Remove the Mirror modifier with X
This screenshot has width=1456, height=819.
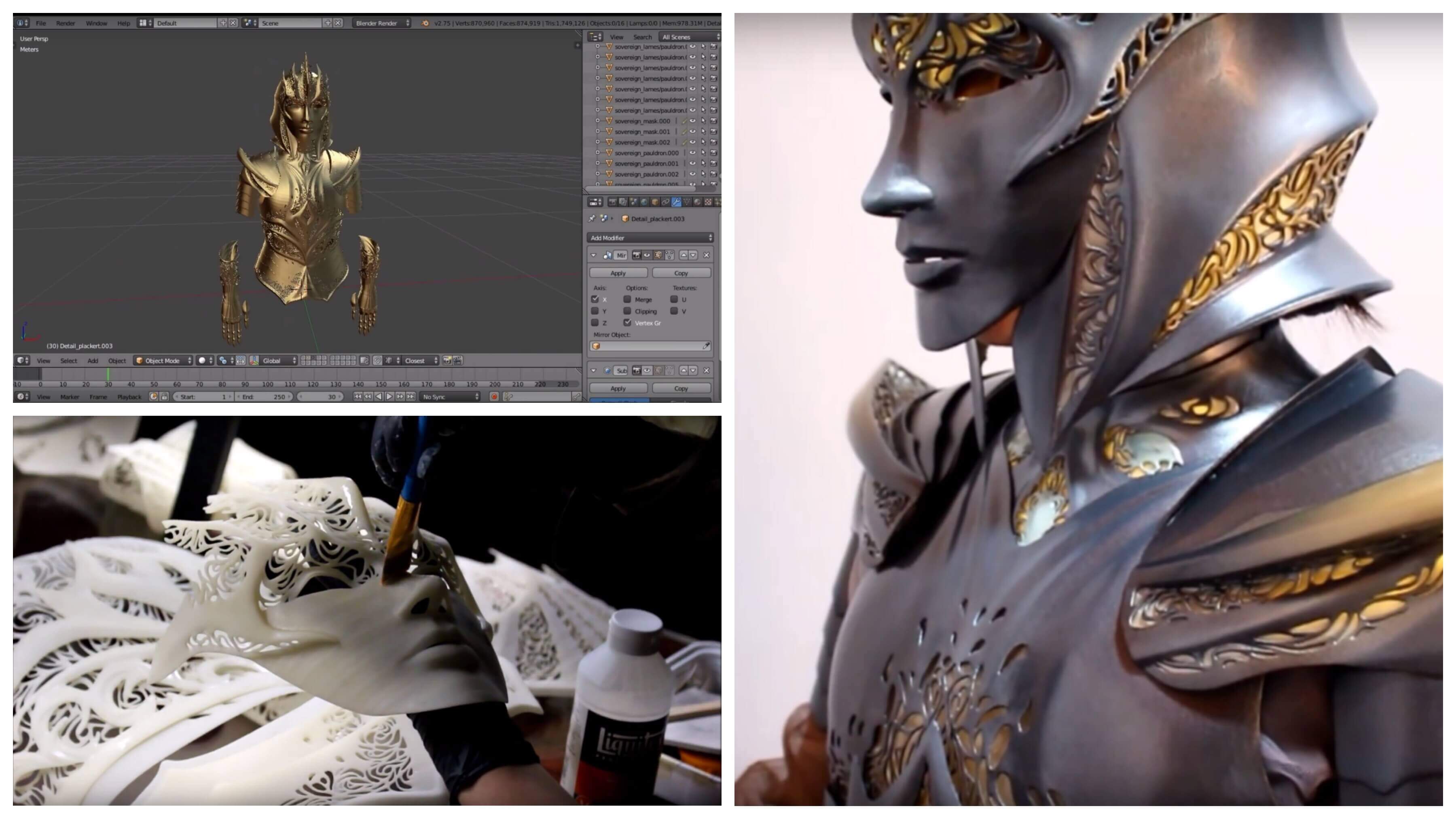coord(707,256)
